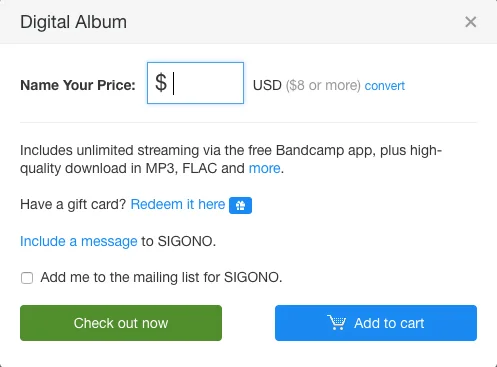Click the dollar sign inside the price box
The image size is (497, 367).
(x=161, y=82)
